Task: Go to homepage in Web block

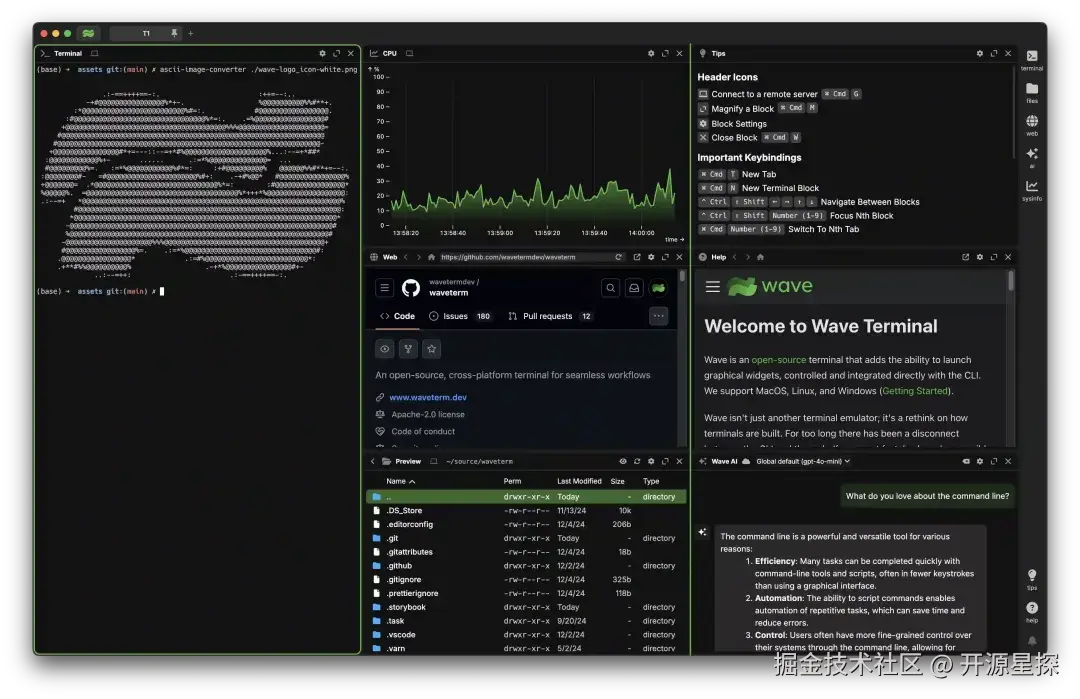Action: pos(431,257)
